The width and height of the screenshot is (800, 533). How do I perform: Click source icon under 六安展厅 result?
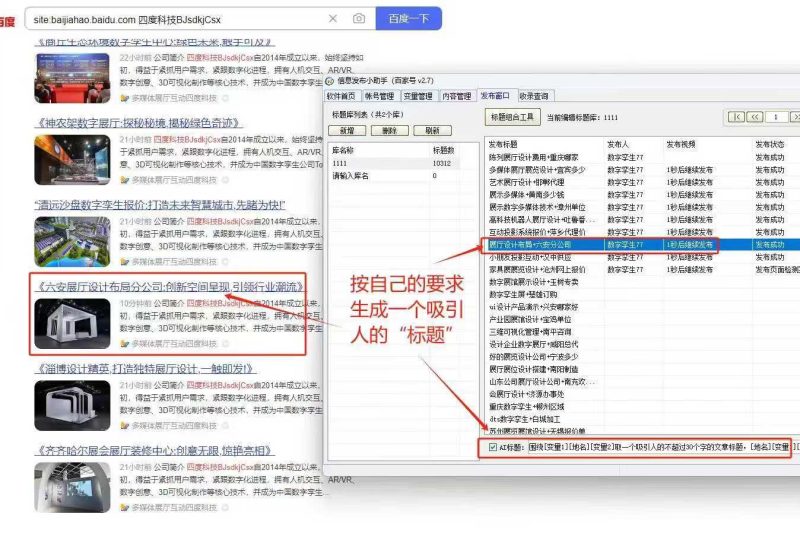(124, 344)
